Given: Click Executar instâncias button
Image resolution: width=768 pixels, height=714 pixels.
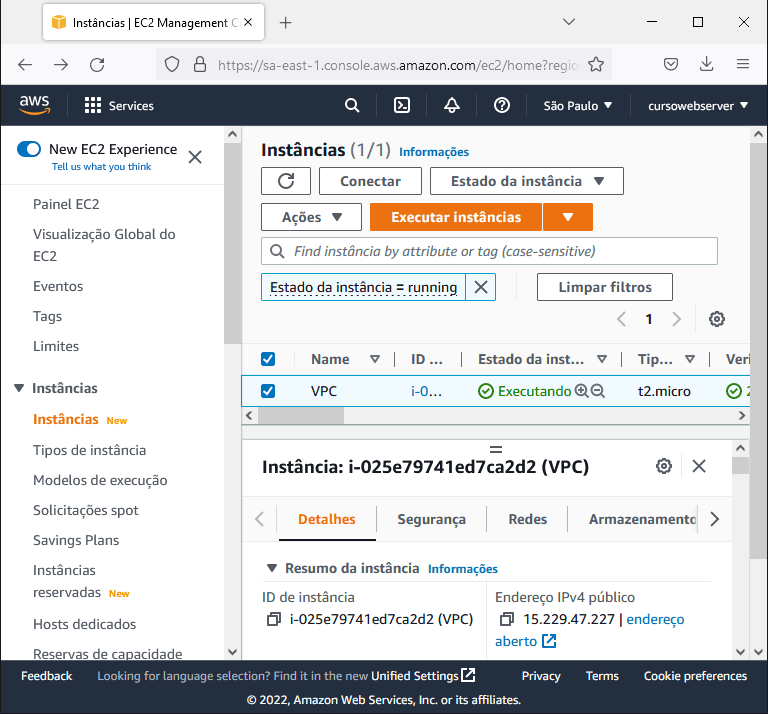Looking at the screenshot, I should pos(456,217).
